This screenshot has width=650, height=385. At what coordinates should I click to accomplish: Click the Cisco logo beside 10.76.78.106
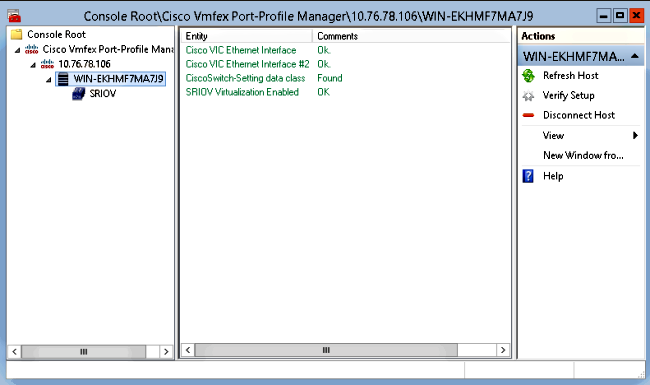pos(47,64)
